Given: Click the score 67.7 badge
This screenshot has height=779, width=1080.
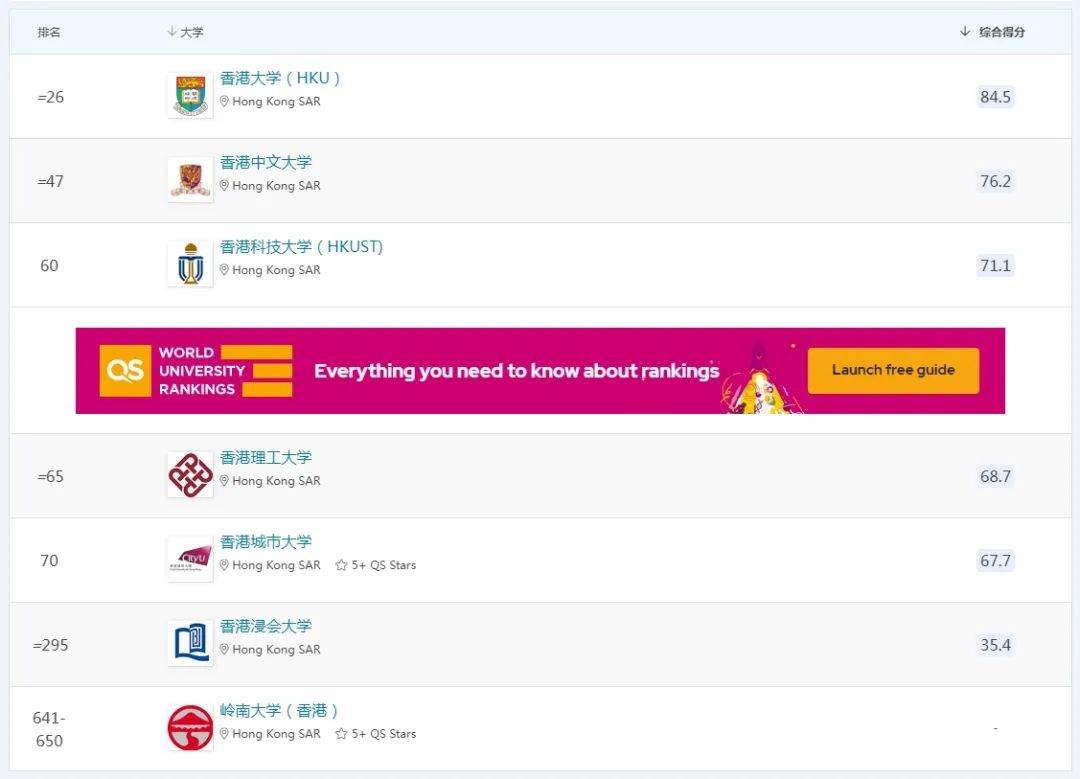Looking at the screenshot, I should click(995, 561).
